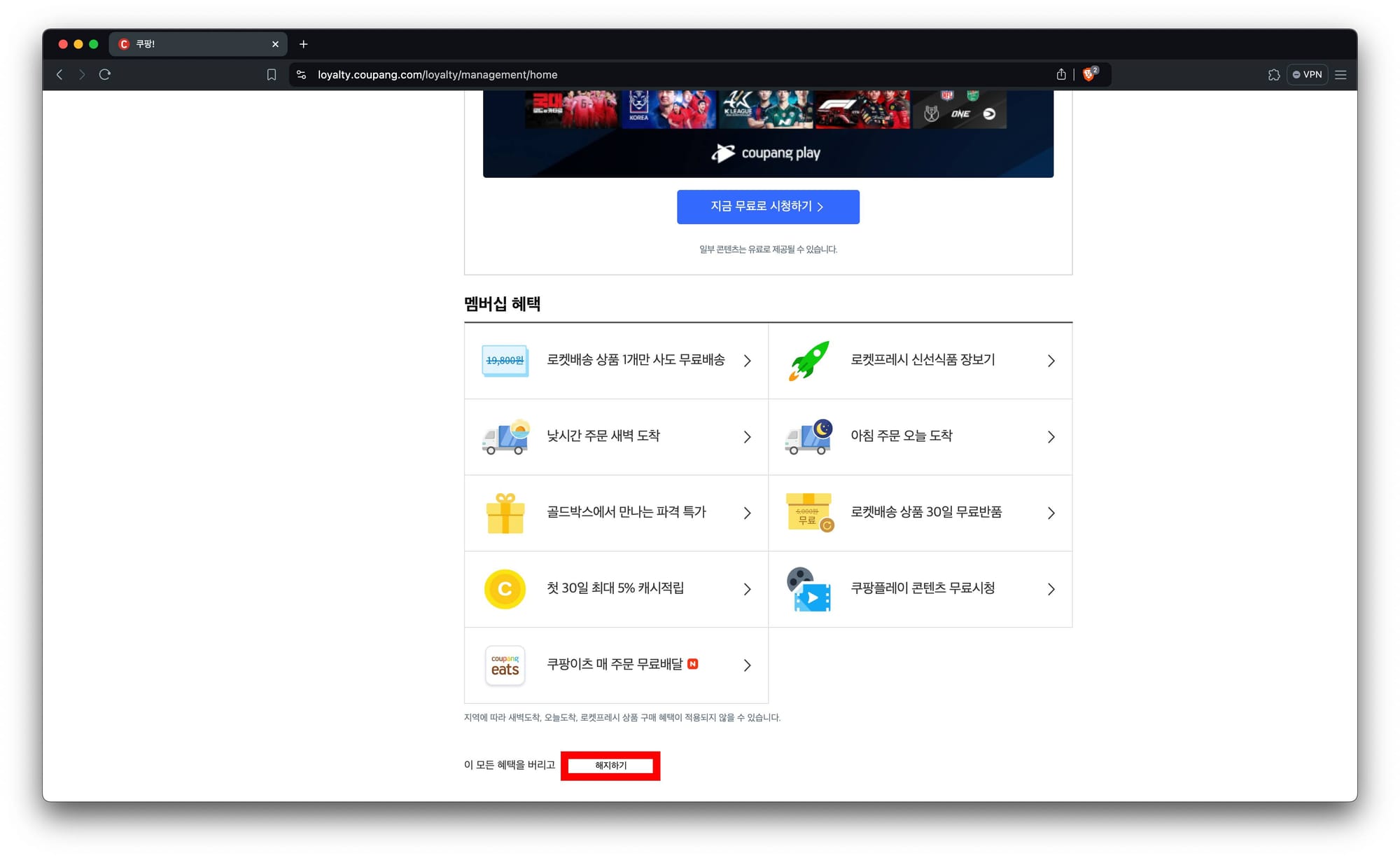Image resolution: width=1400 pixels, height=858 pixels.
Task: Open 로켓배송 상품 30일 무료반품
Action: (920, 513)
